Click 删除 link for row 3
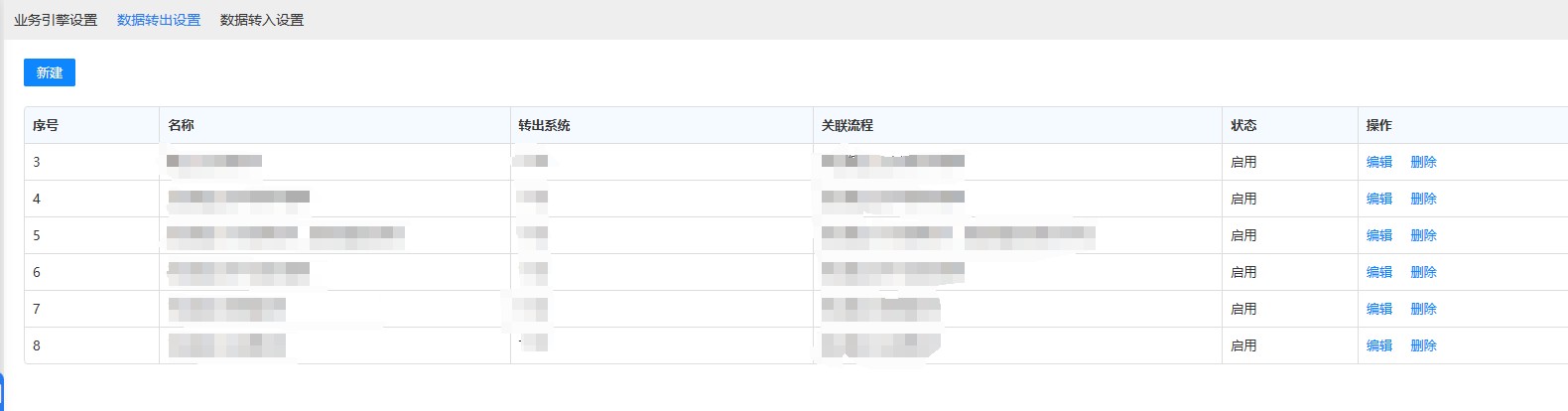This screenshot has width=1568, height=411. (1423, 162)
